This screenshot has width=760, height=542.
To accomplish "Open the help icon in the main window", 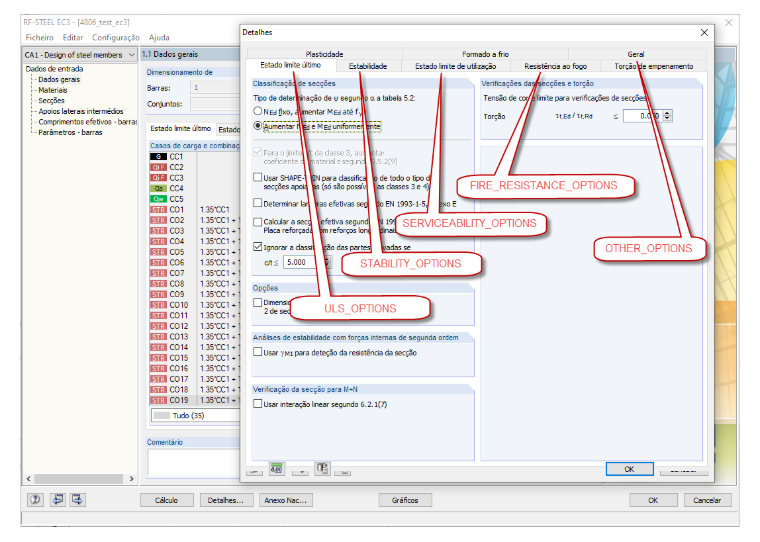I will pos(35,499).
